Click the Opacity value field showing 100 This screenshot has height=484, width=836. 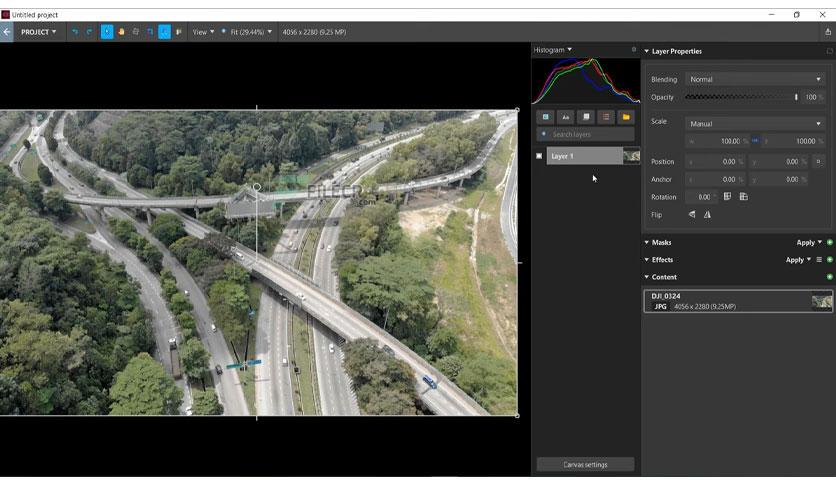click(811, 97)
